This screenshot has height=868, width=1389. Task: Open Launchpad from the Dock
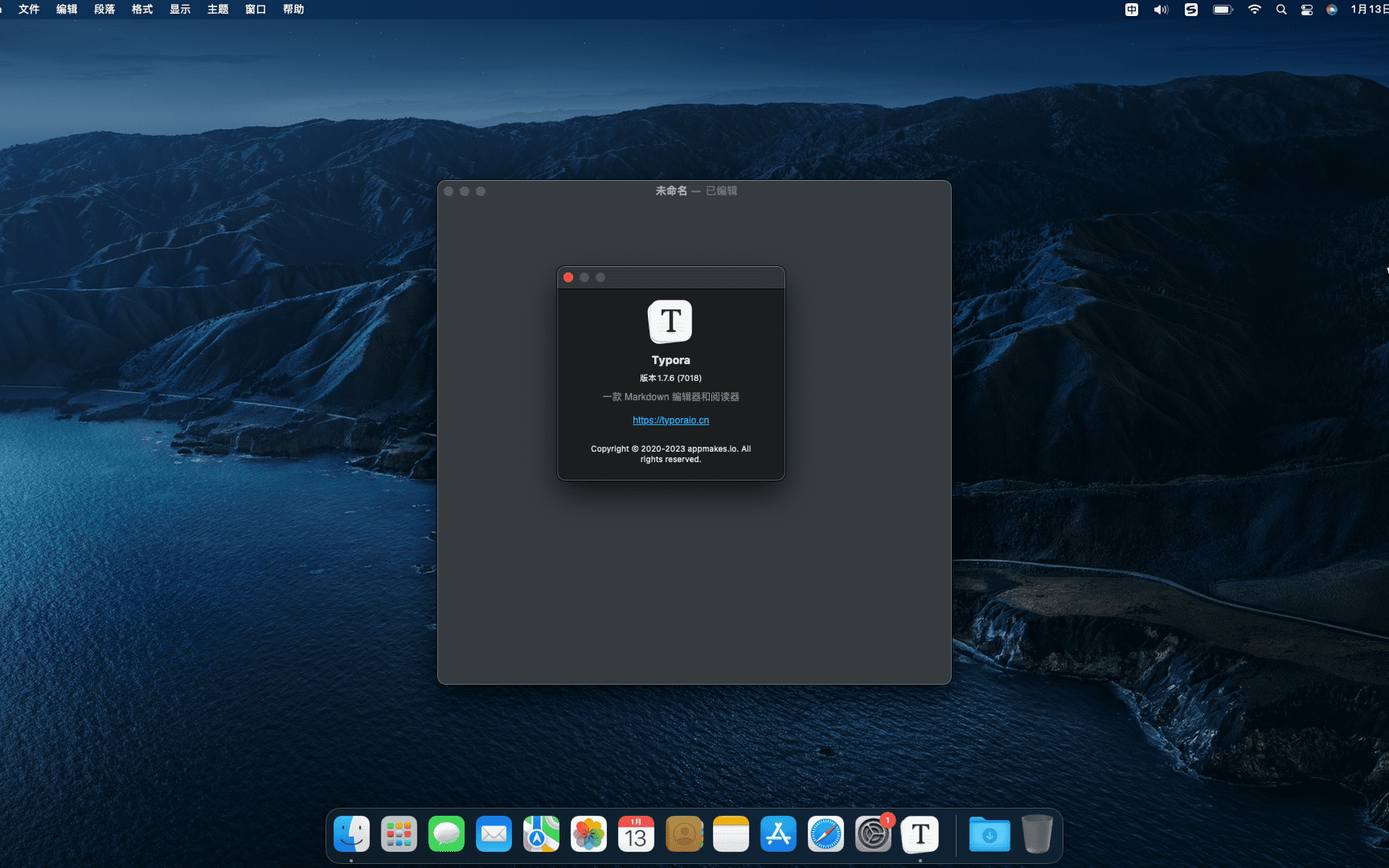[399, 834]
